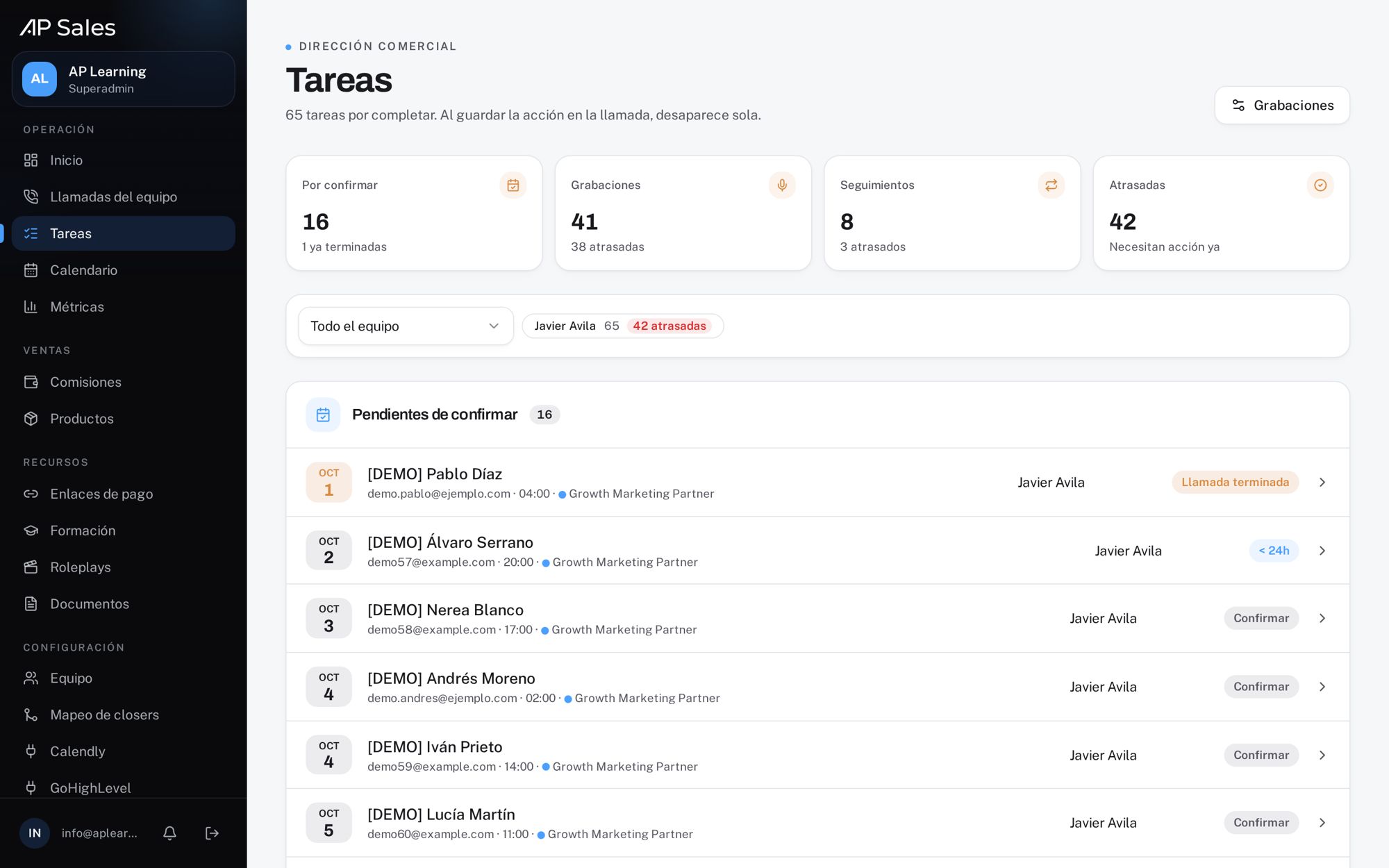Click the clock check icon on Atrasadas card

pyautogui.click(x=1320, y=185)
